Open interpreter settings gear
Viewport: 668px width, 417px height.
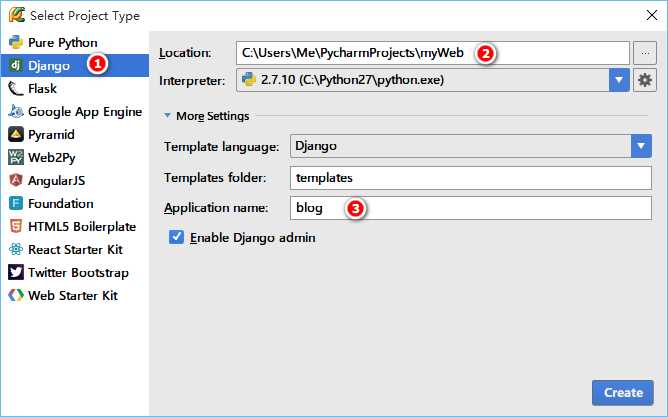point(645,80)
